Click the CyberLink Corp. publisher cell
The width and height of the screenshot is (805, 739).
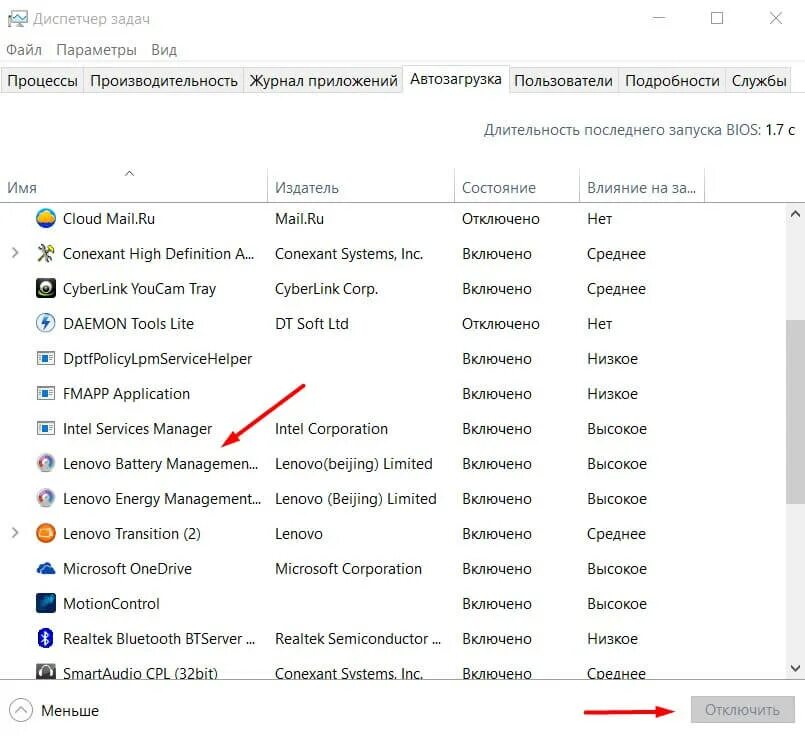click(327, 289)
